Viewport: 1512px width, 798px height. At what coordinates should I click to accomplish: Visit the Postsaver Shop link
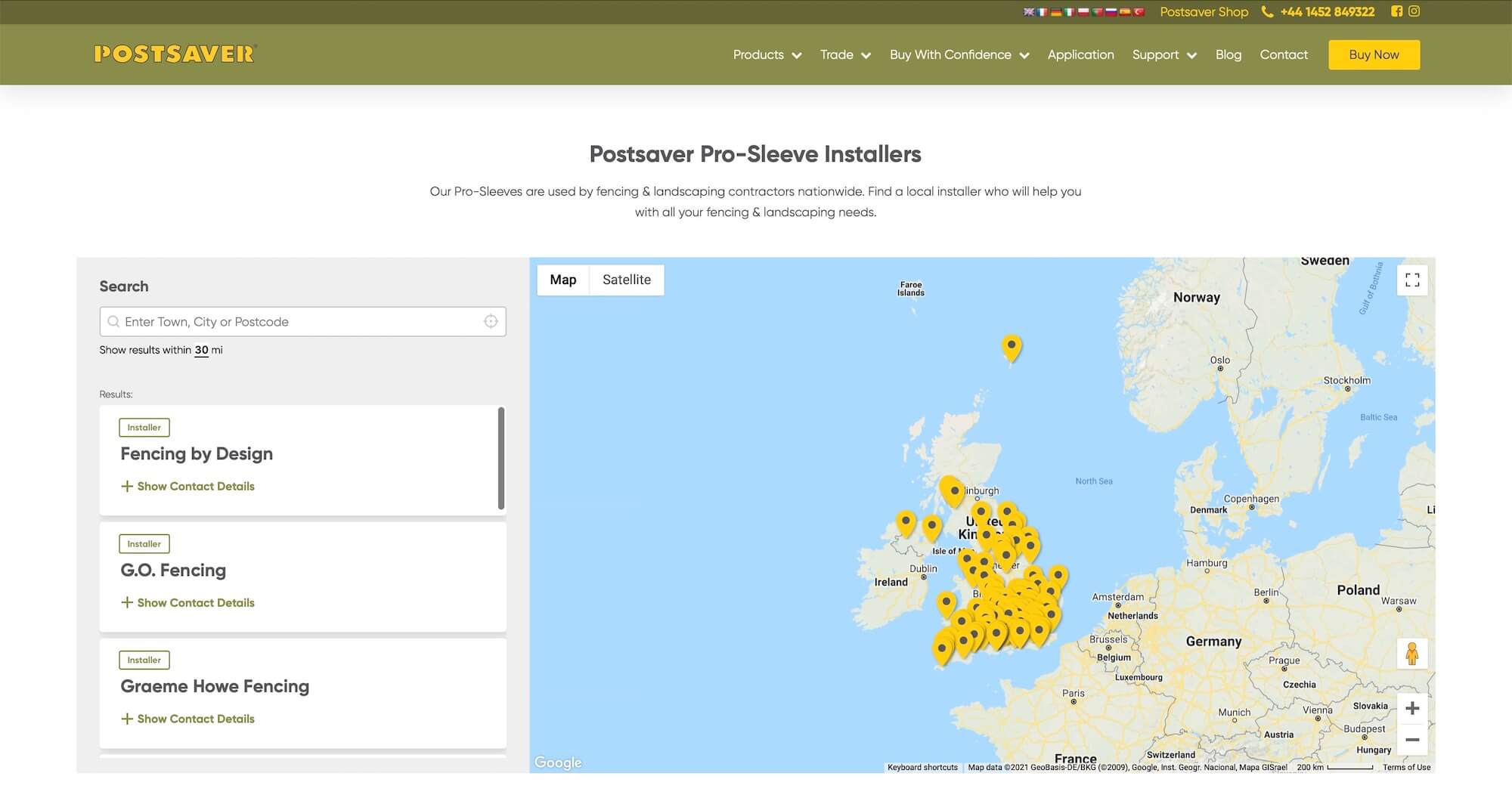pos(1204,12)
